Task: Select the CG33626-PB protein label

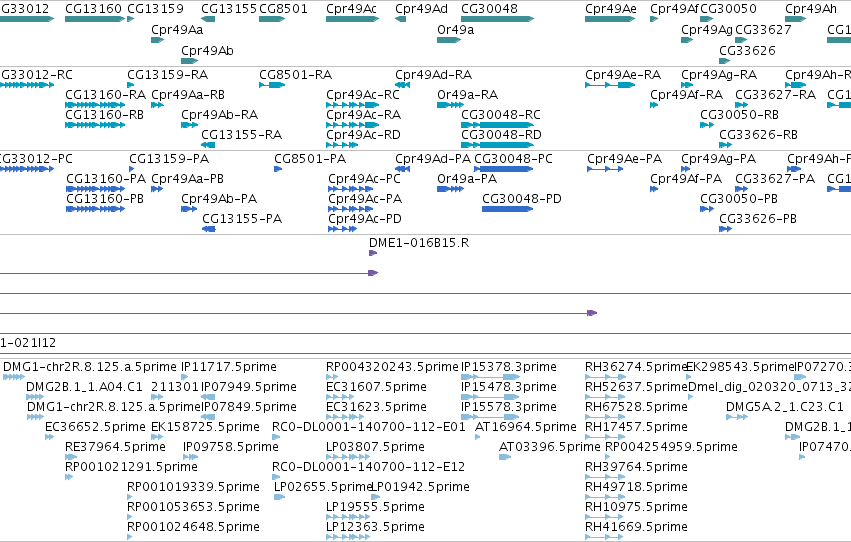Action: pos(758,219)
